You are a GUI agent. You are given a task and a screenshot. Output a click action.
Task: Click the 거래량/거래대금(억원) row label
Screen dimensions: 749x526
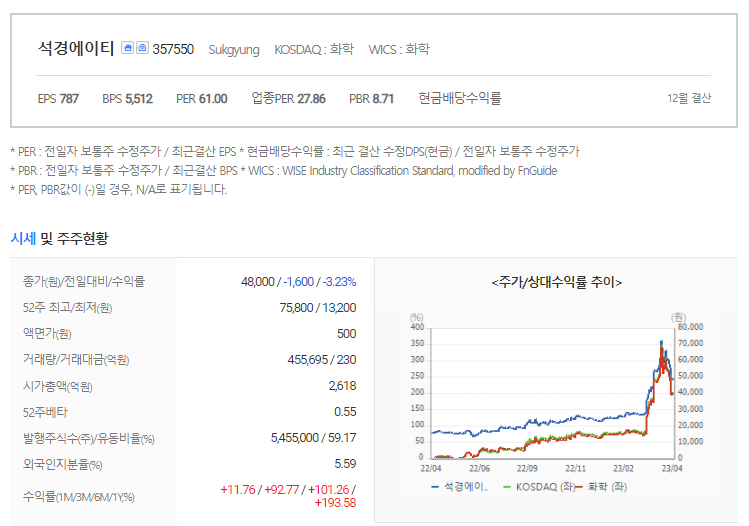pos(76,360)
